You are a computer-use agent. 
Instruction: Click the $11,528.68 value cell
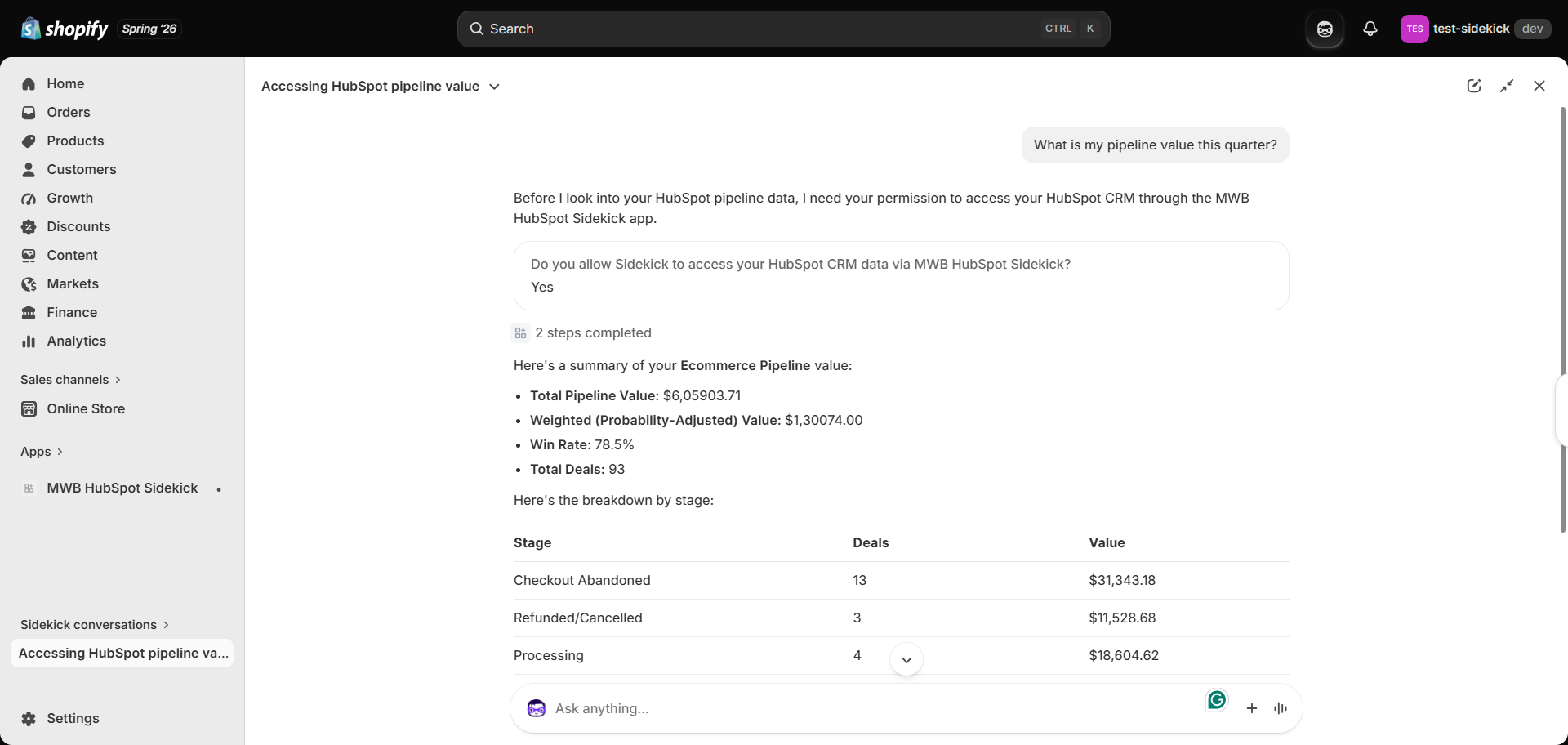click(1122, 618)
